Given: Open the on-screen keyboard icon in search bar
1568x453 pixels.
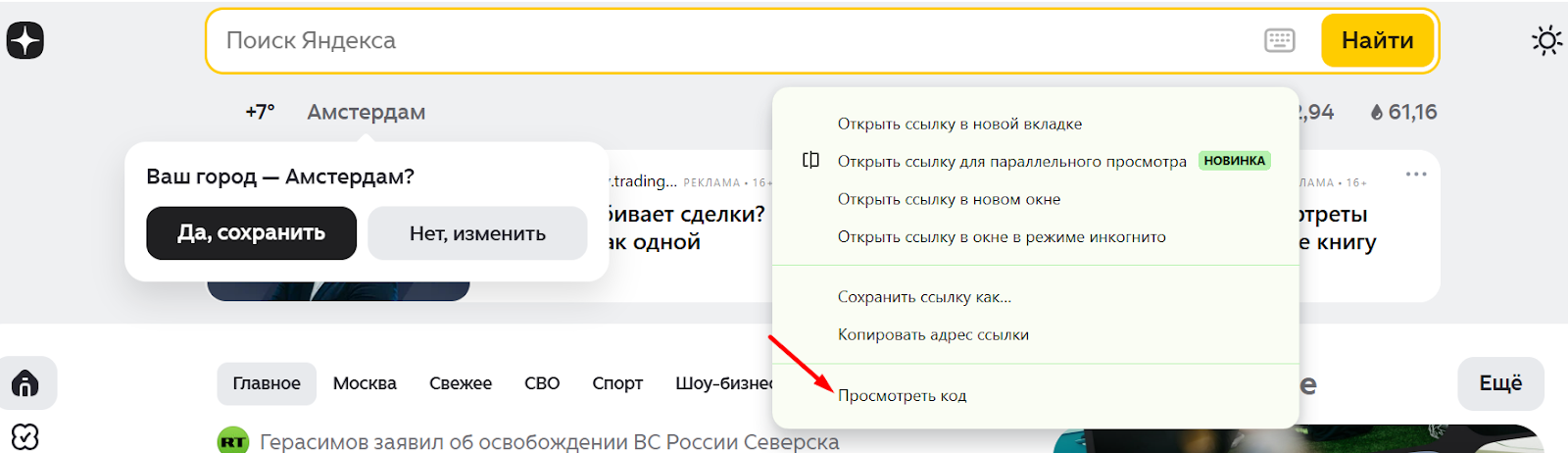Looking at the screenshot, I should pyautogui.click(x=1280, y=40).
